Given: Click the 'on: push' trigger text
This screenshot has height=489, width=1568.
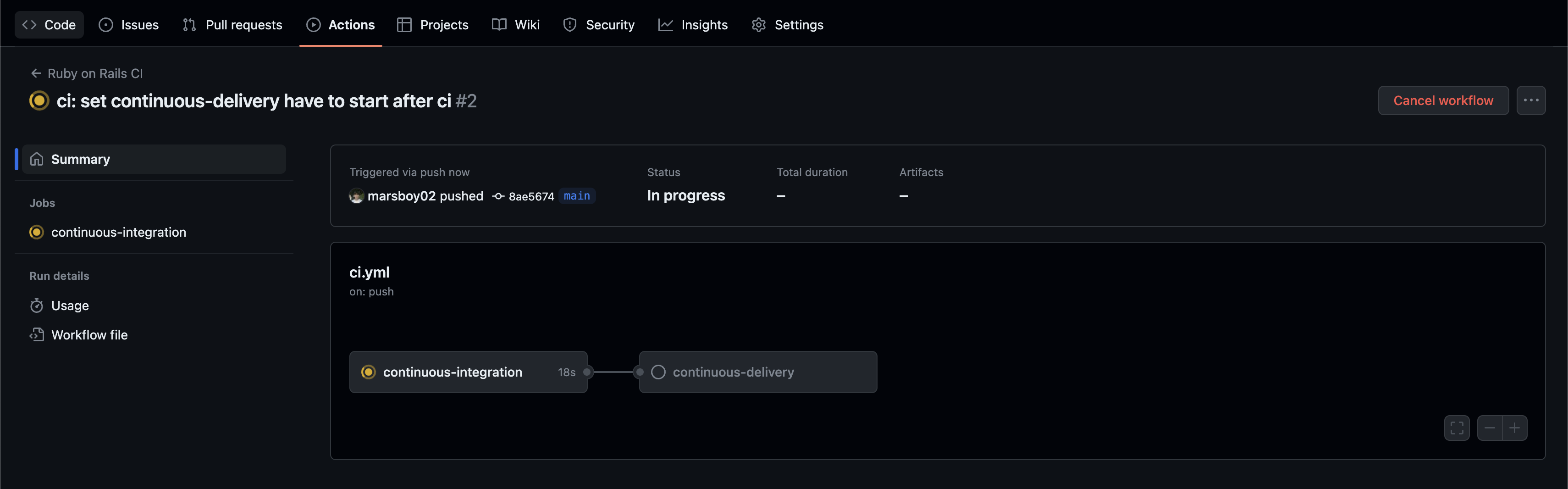Looking at the screenshot, I should [x=371, y=292].
